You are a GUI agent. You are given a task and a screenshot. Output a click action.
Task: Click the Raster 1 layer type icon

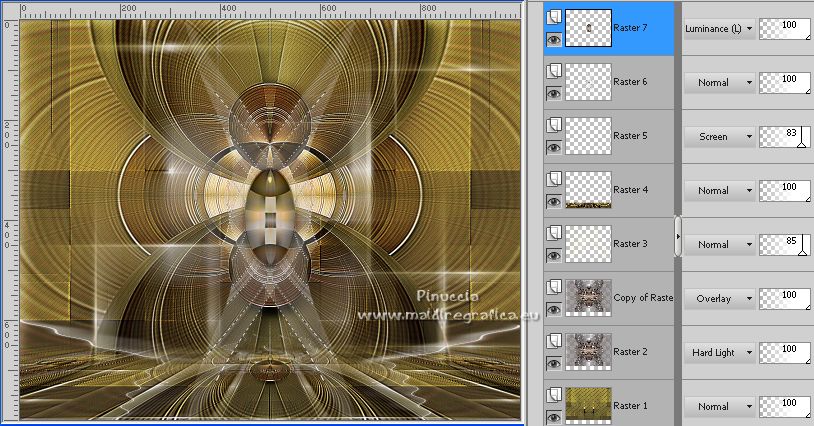554,395
